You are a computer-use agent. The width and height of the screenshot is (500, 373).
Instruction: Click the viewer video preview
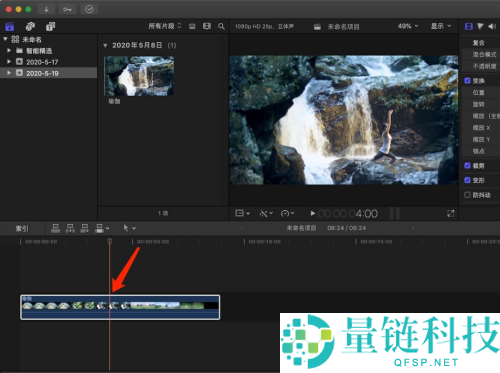point(344,120)
